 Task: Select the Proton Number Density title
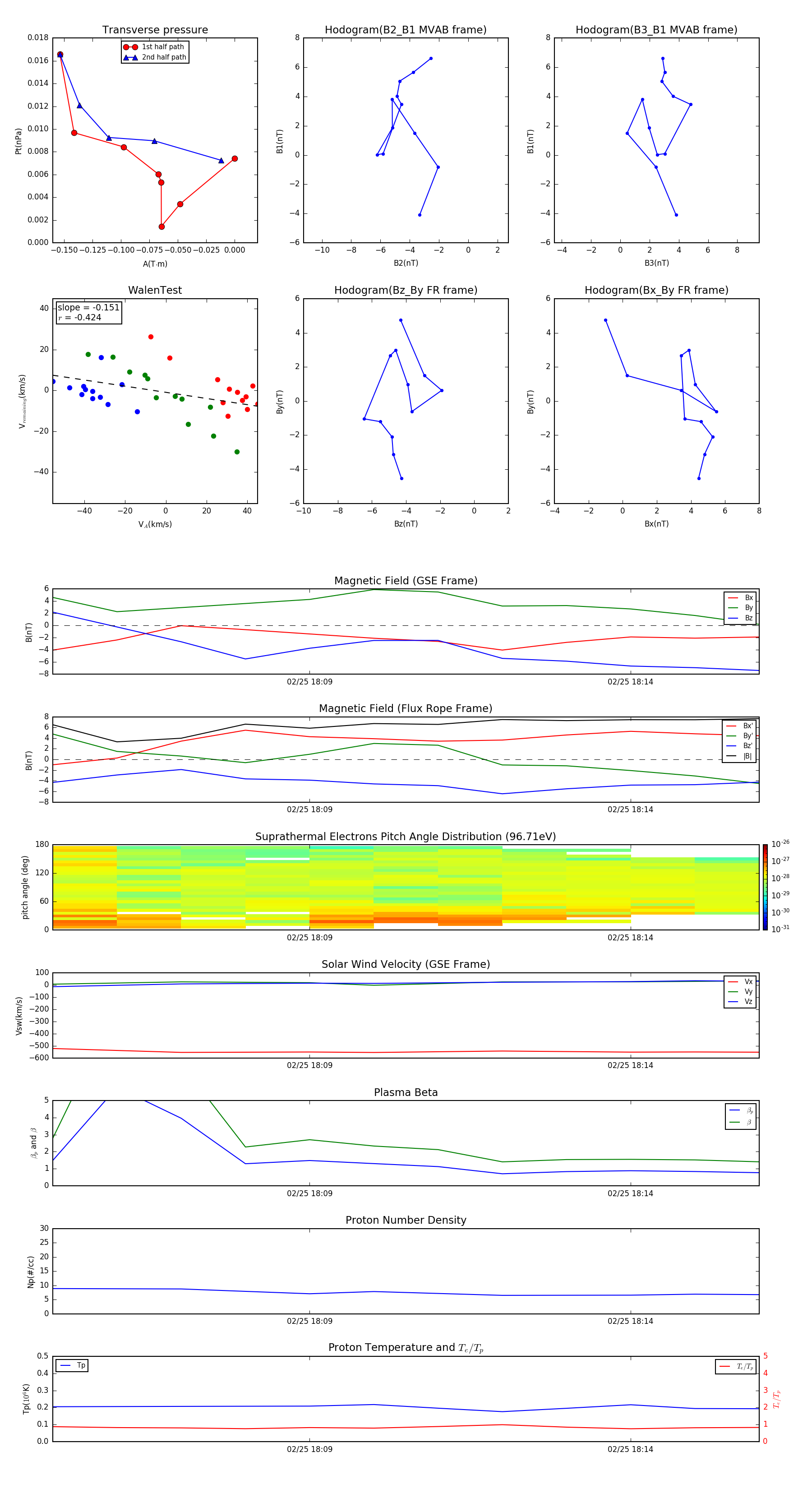click(x=406, y=1220)
